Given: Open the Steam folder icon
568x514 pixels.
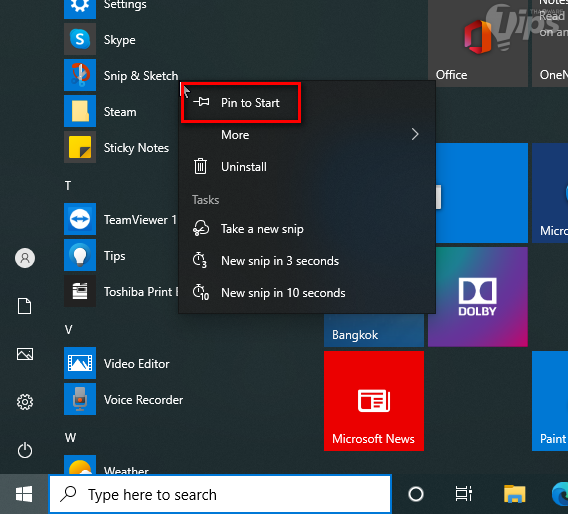Looking at the screenshot, I should 80,111.
